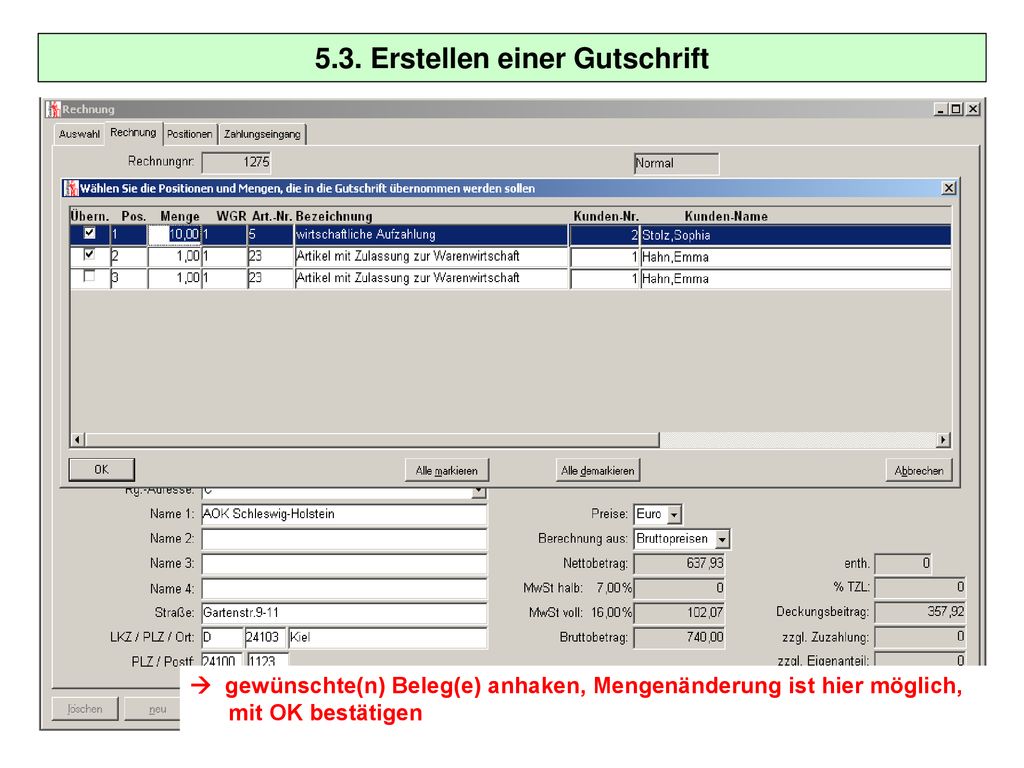Click the horizontal scrollbar thumb in the positions list

[372, 440]
